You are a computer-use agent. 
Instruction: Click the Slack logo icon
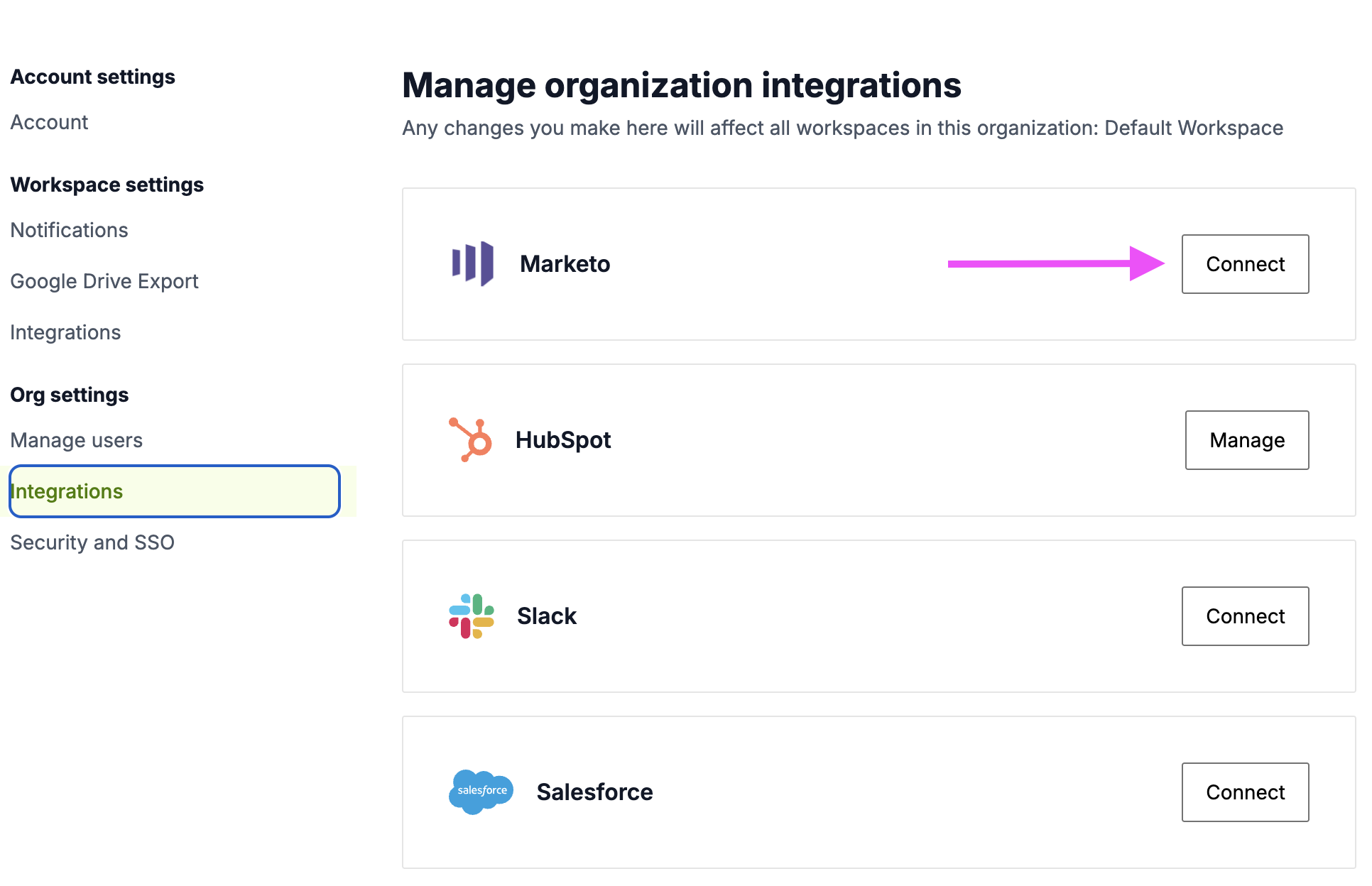[472, 616]
